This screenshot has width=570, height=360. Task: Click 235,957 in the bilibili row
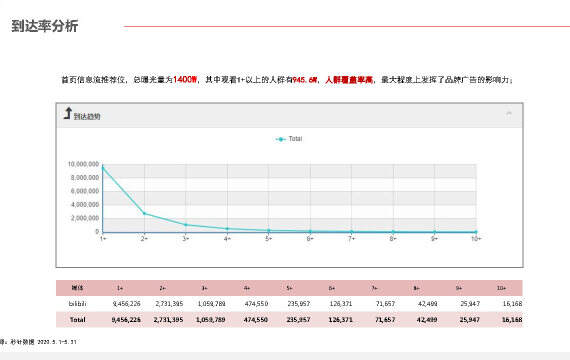[299, 304]
